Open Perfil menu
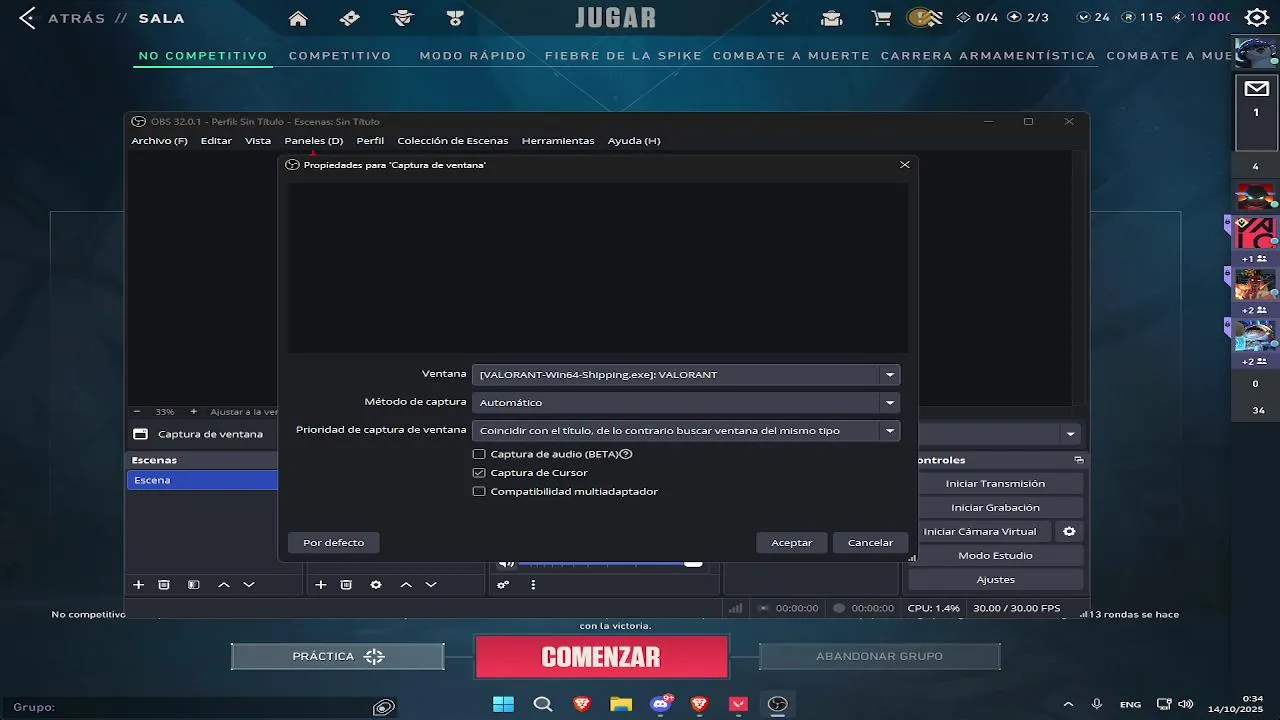The width and height of the screenshot is (1280, 720). (370, 141)
